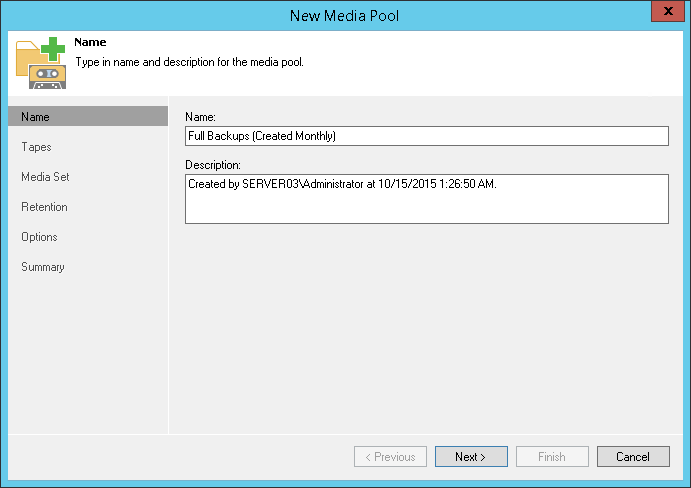Click the bold Name heading in header
This screenshot has width=691, height=488.
point(90,43)
